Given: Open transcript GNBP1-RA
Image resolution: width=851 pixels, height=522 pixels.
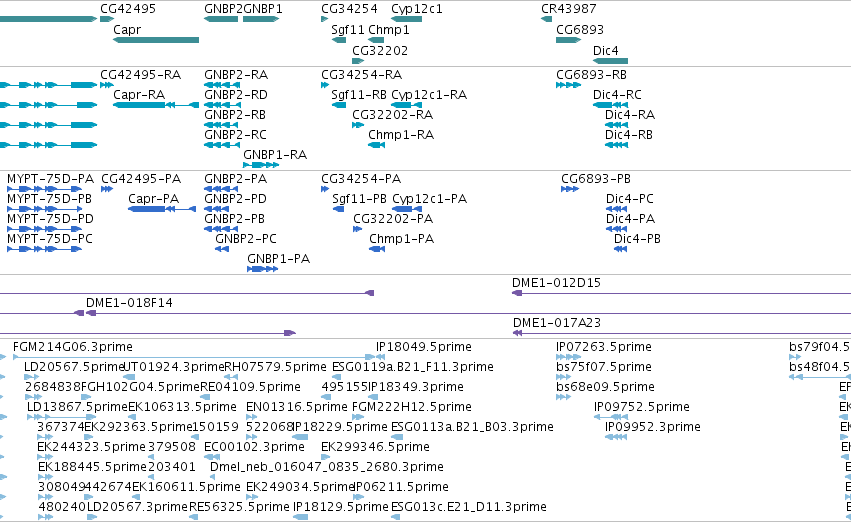Looking at the screenshot, I should click(275, 155).
